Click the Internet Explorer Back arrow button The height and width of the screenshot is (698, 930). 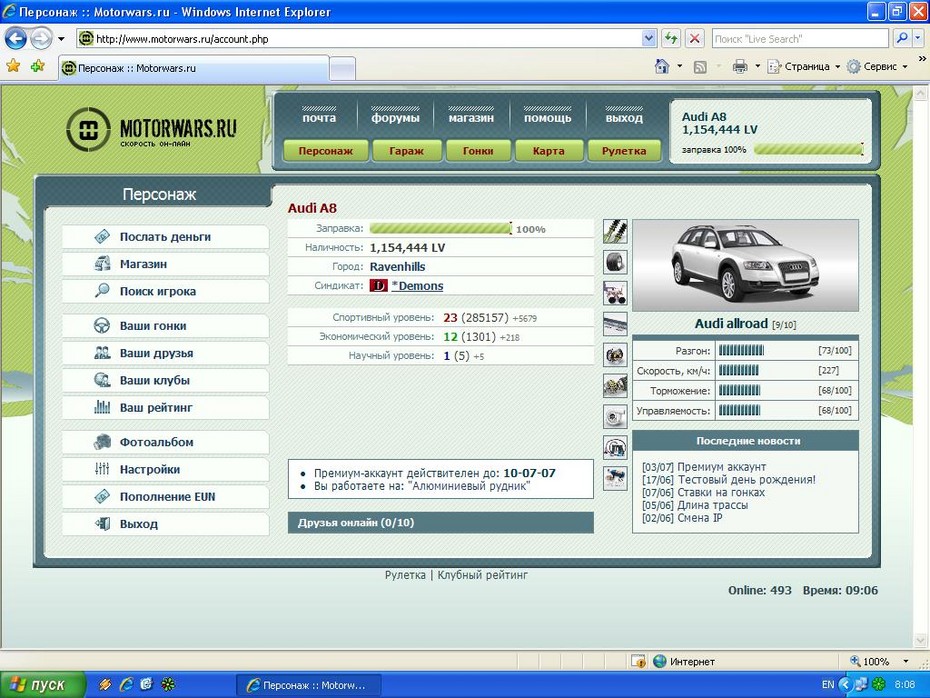click(x=16, y=39)
